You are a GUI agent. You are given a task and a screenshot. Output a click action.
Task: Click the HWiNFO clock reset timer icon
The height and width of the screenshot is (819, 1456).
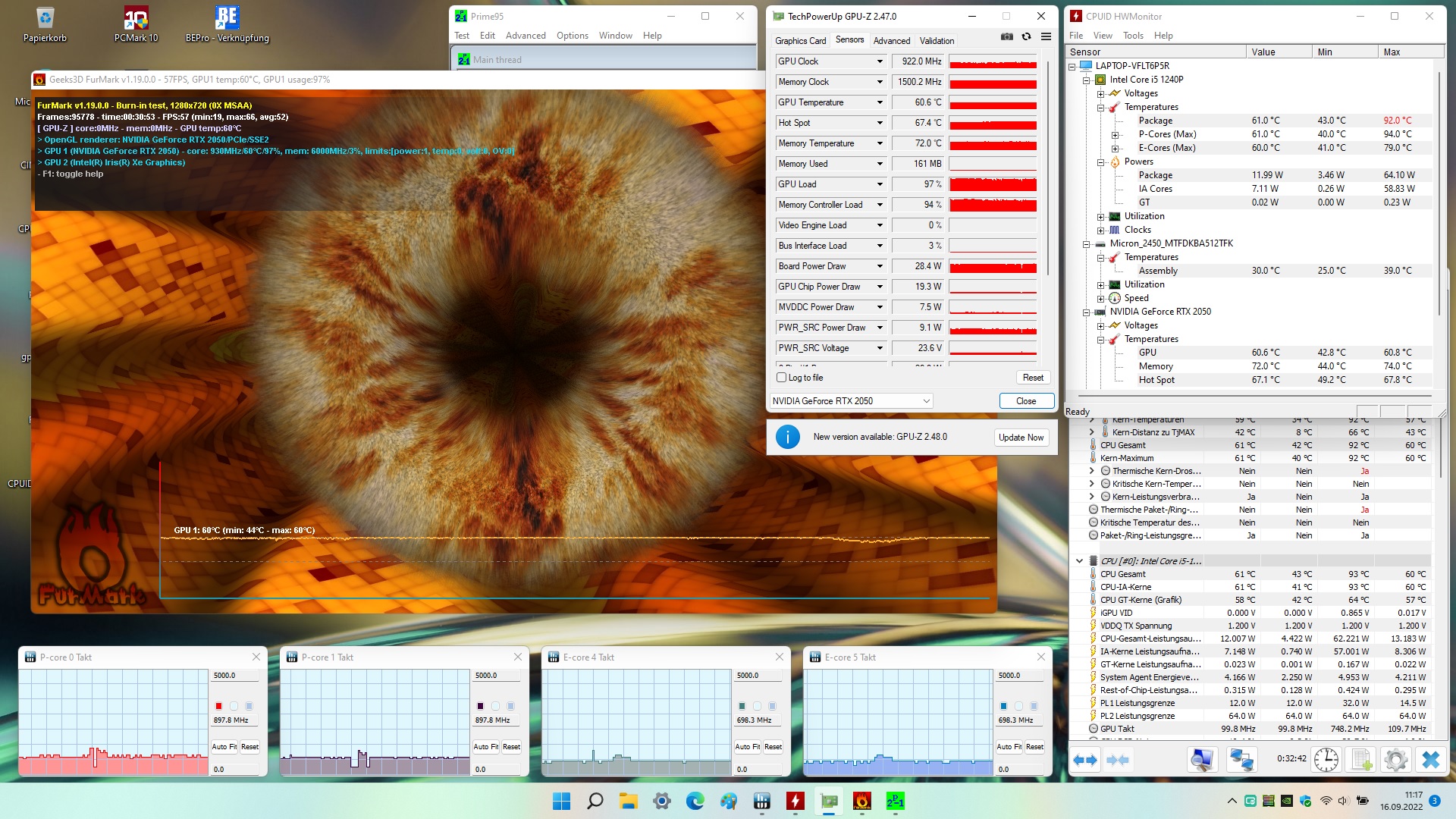1326,759
